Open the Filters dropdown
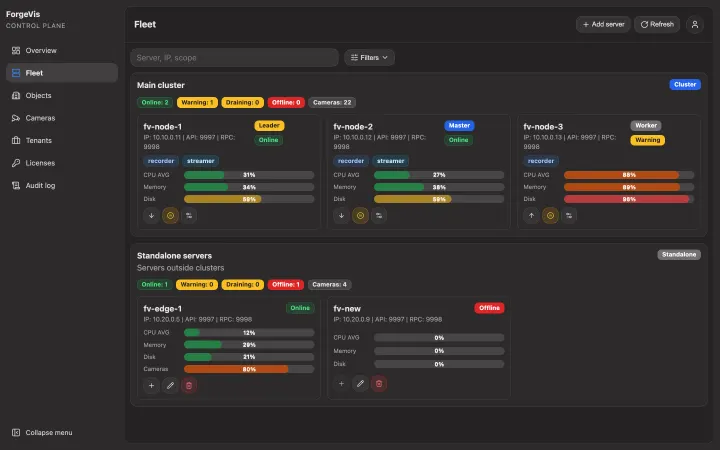 [x=369, y=57]
